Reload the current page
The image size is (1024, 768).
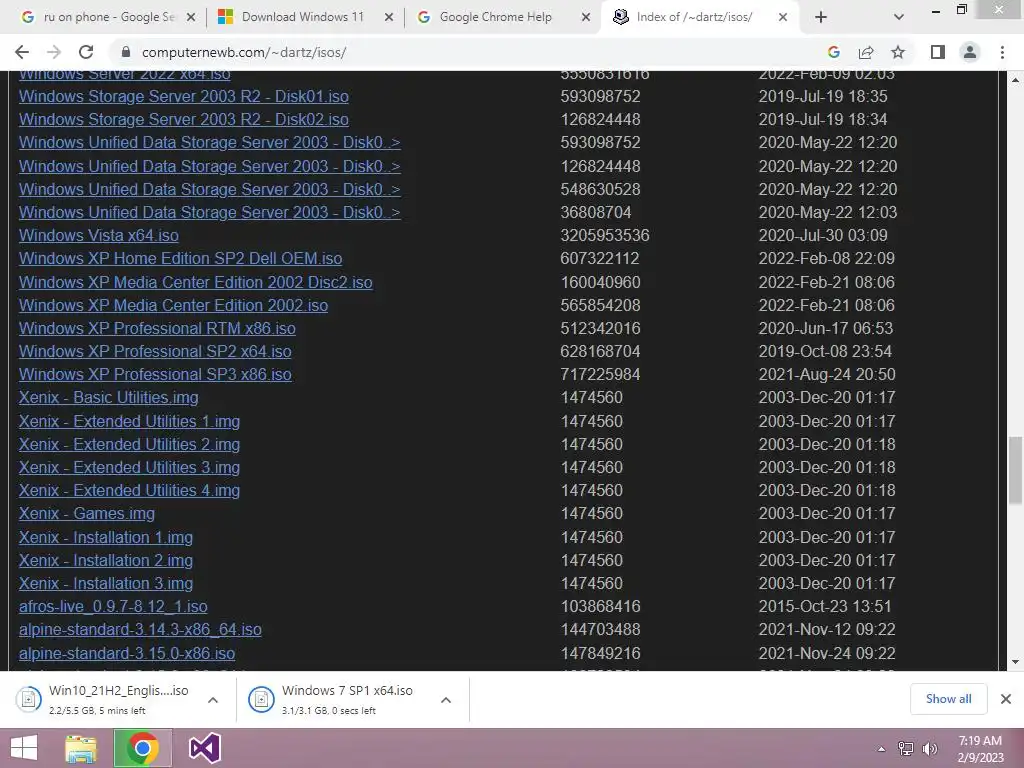click(86, 52)
